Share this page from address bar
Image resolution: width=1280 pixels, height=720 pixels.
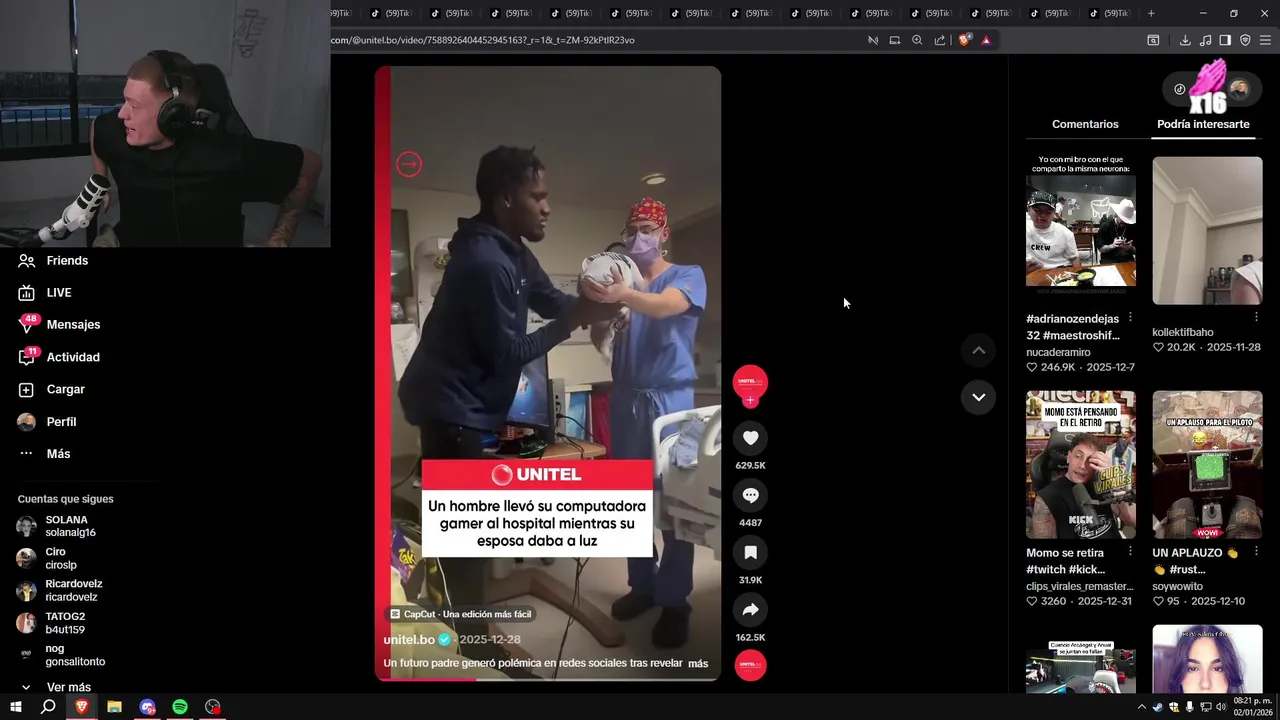pos(940,40)
